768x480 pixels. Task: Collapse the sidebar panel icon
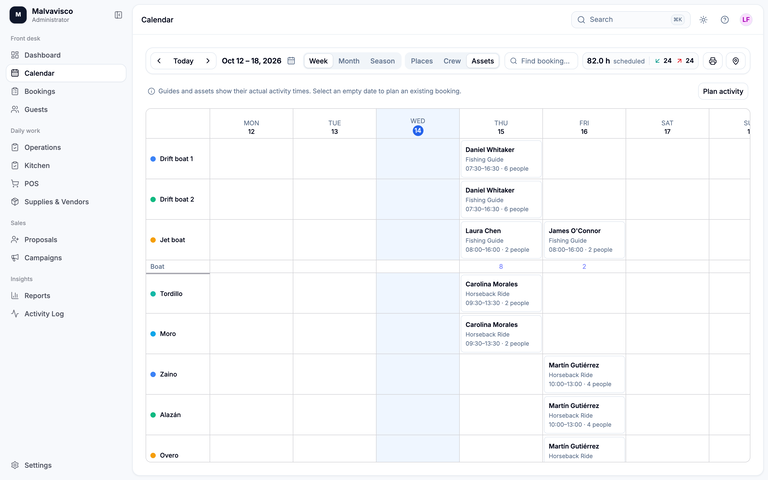(118, 15)
